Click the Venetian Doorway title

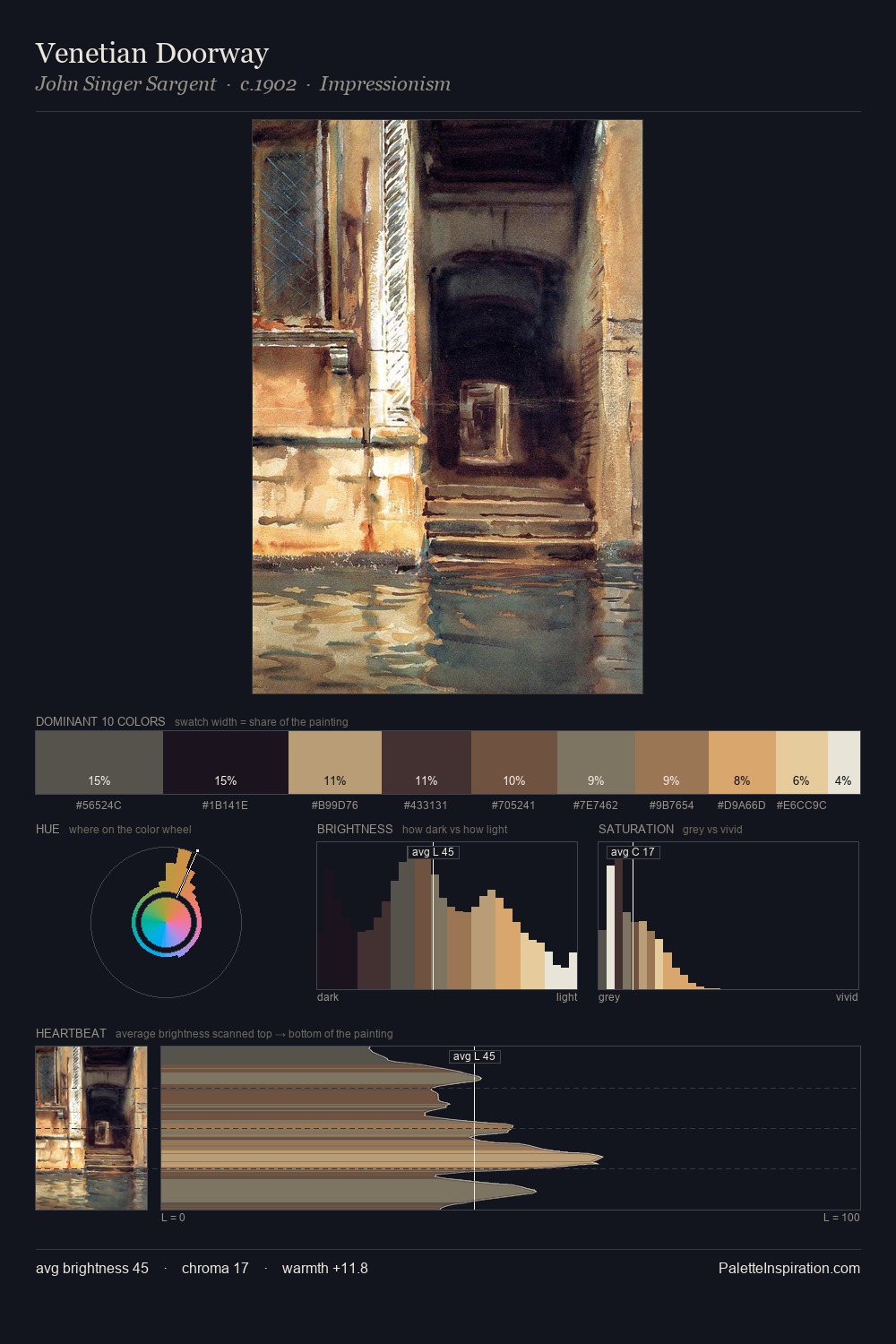click(x=152, y=53)
